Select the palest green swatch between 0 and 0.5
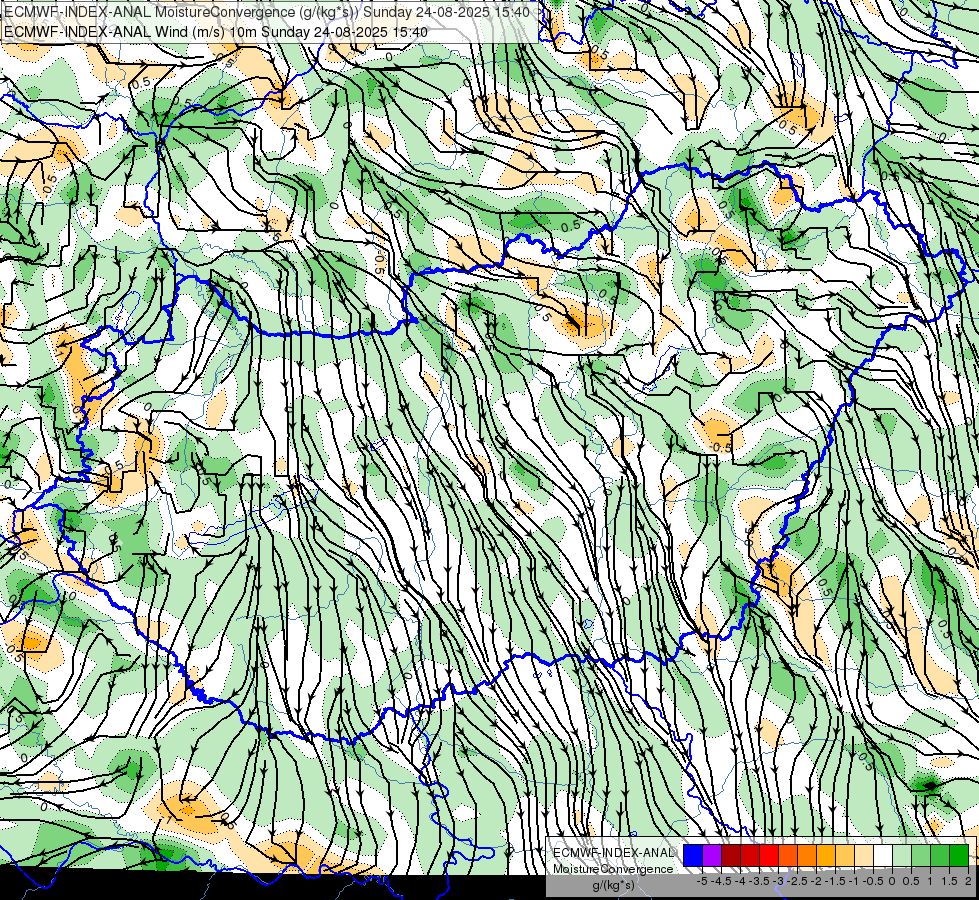This screenshot has width=979, height=900. click(902, 856)
